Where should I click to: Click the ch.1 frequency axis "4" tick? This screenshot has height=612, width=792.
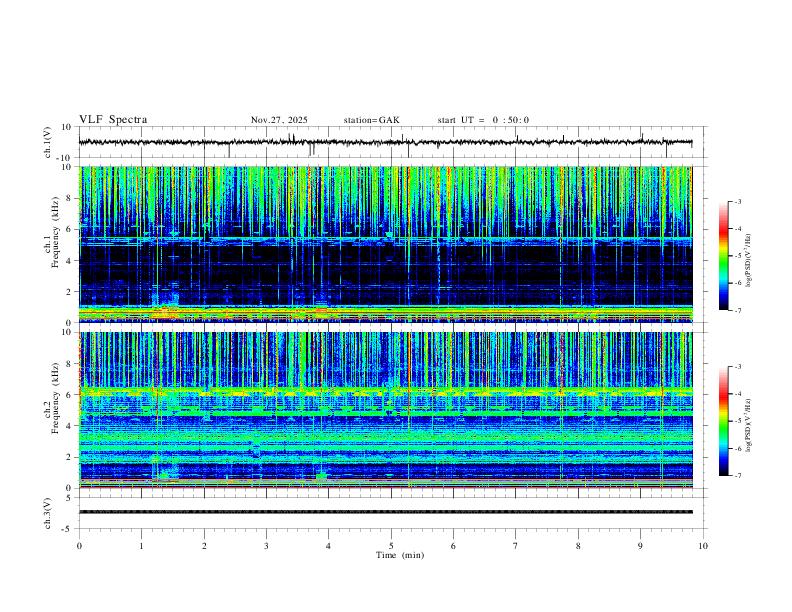pos(69,261)
